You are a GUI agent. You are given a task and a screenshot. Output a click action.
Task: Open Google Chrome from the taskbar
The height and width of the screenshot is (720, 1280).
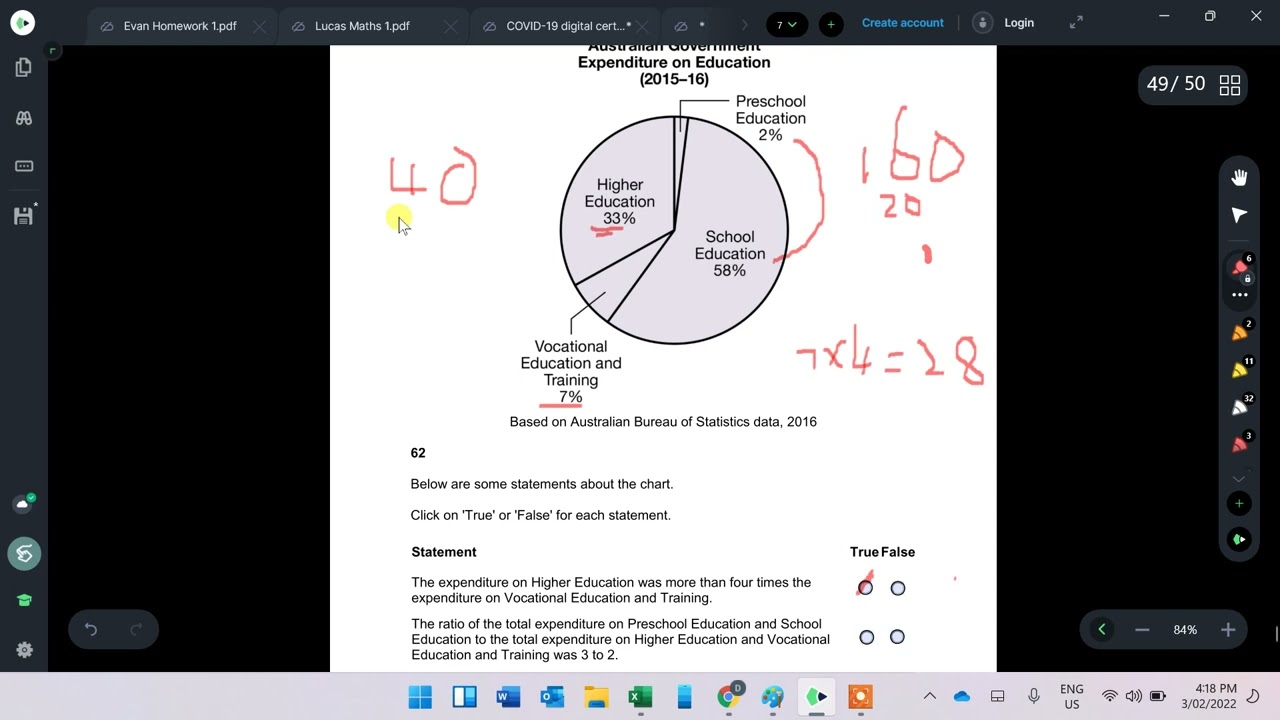730,696
